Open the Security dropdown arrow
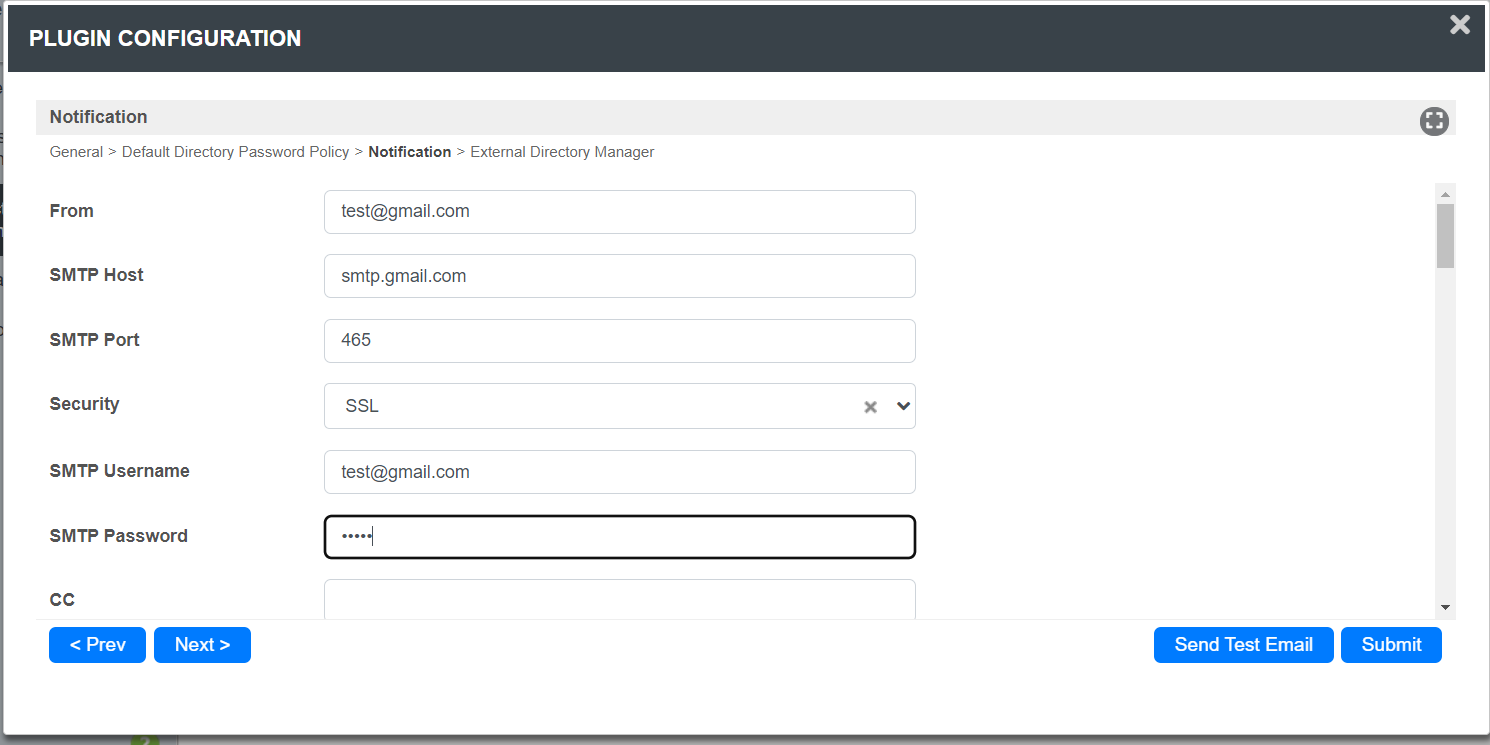Screen dimensions: 1490x745 pos(903,406)
